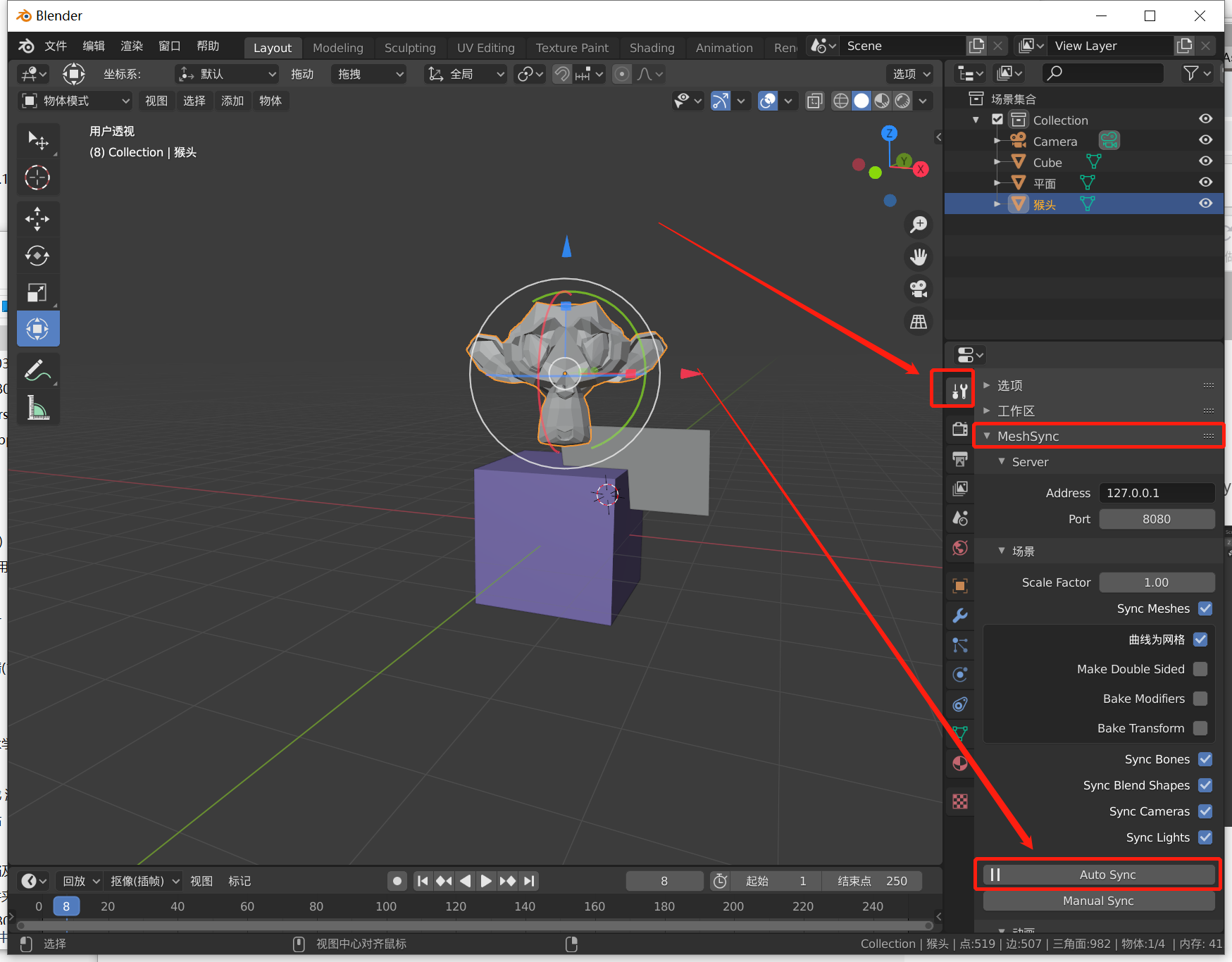Enable the Make Double Sided checkbox

point(1201,669)
